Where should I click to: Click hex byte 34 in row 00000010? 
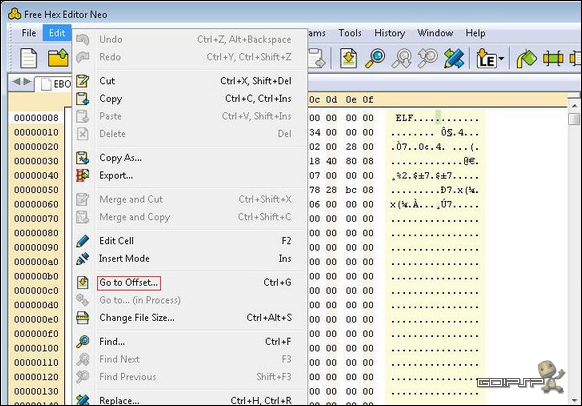tap(315, 132)
